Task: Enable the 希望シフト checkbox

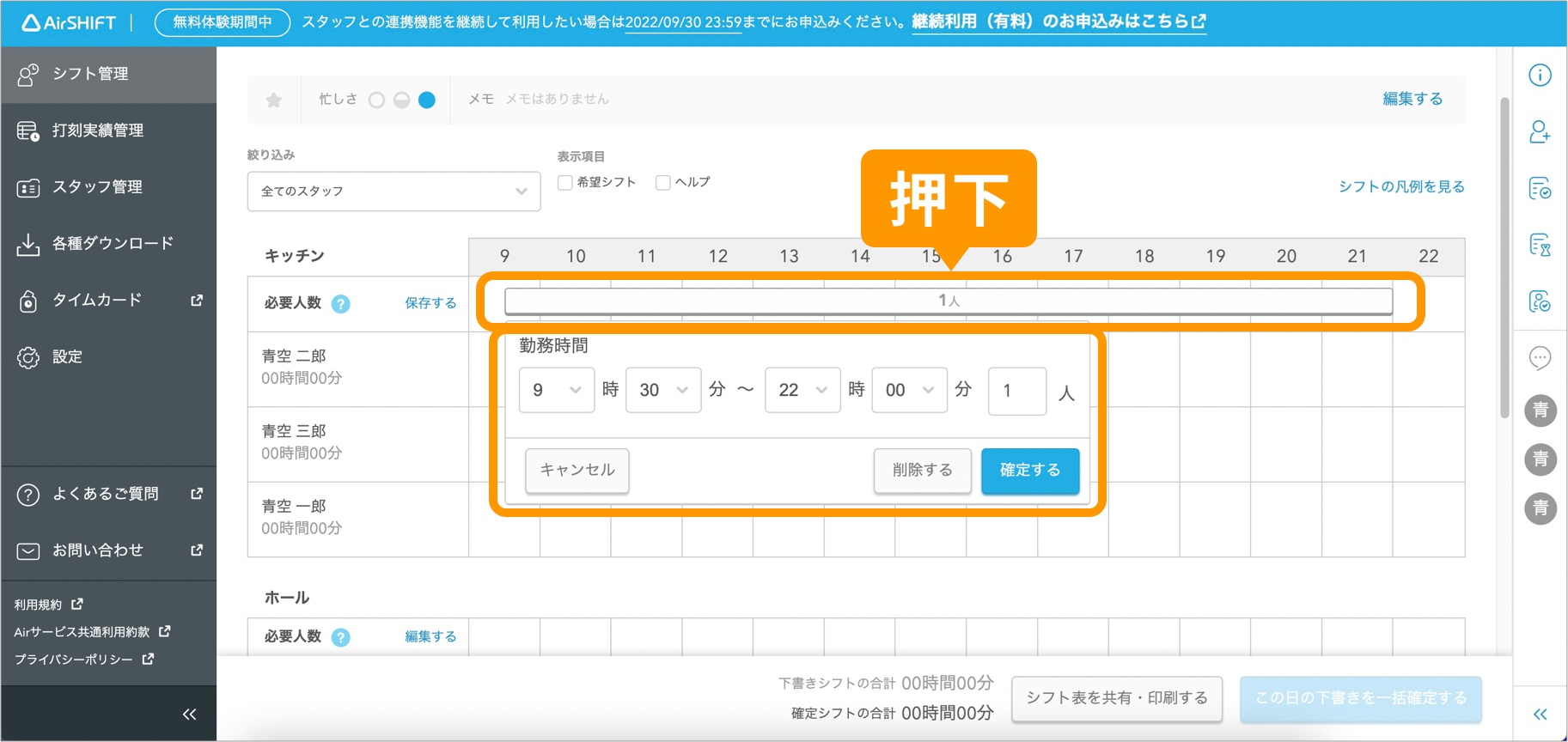Action: pos(565,183)
